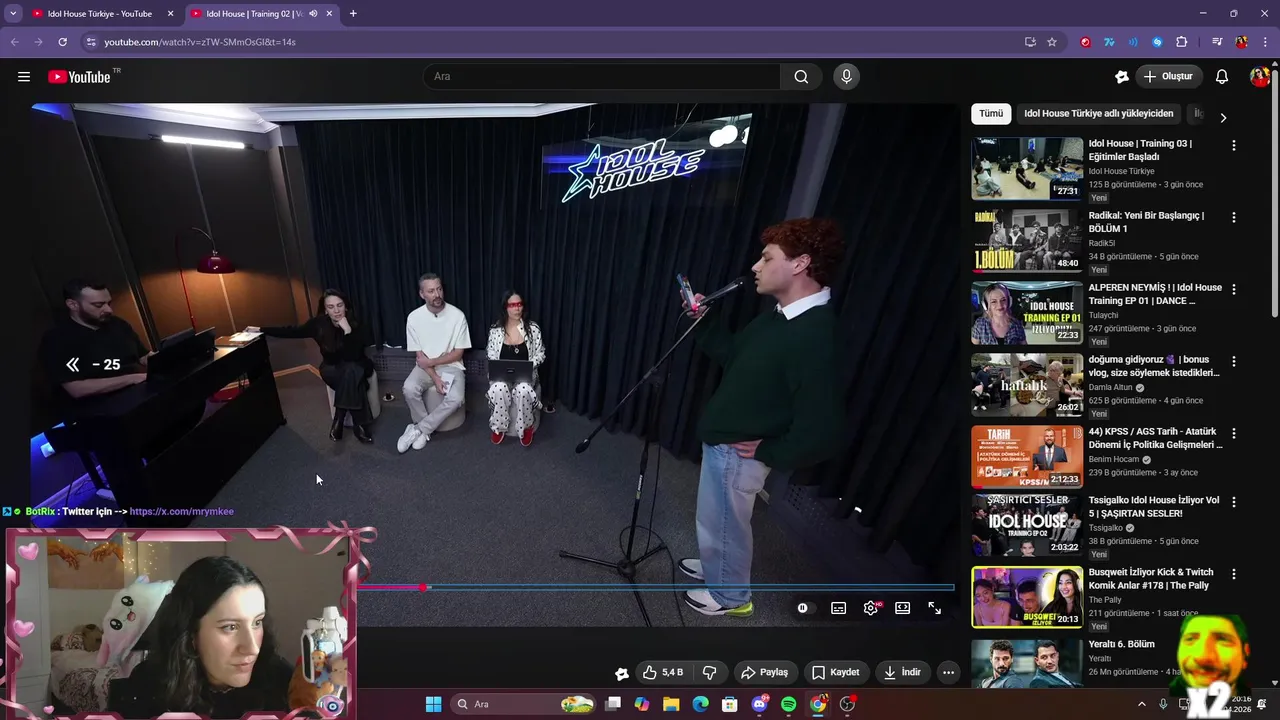The image size is (1280, 720).
Task: Open the YouTube hamburger guide menu
Action: coord(24,77)
